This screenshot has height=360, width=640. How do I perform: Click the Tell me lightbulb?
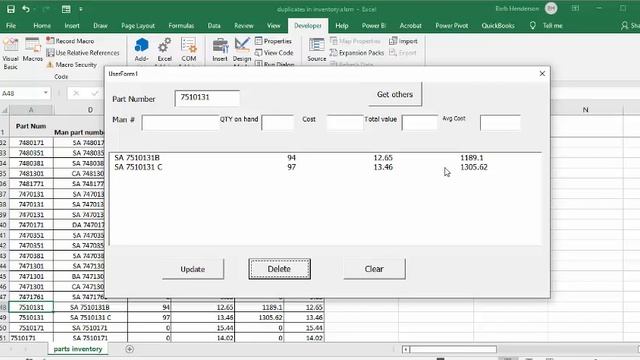pyautogui.click(x=533, y=25)
